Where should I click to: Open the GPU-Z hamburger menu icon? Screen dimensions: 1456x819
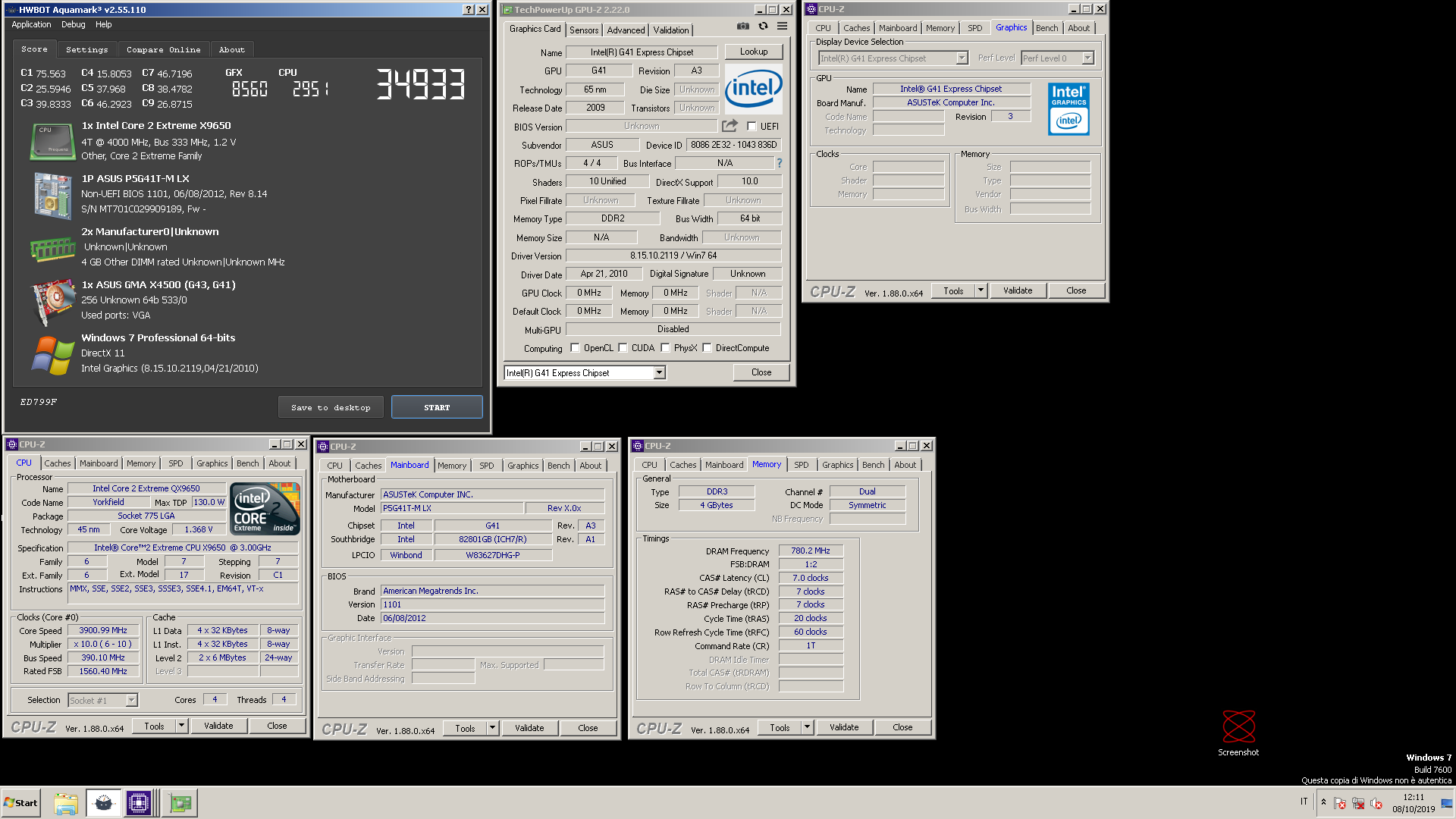[x=782, y=27]
